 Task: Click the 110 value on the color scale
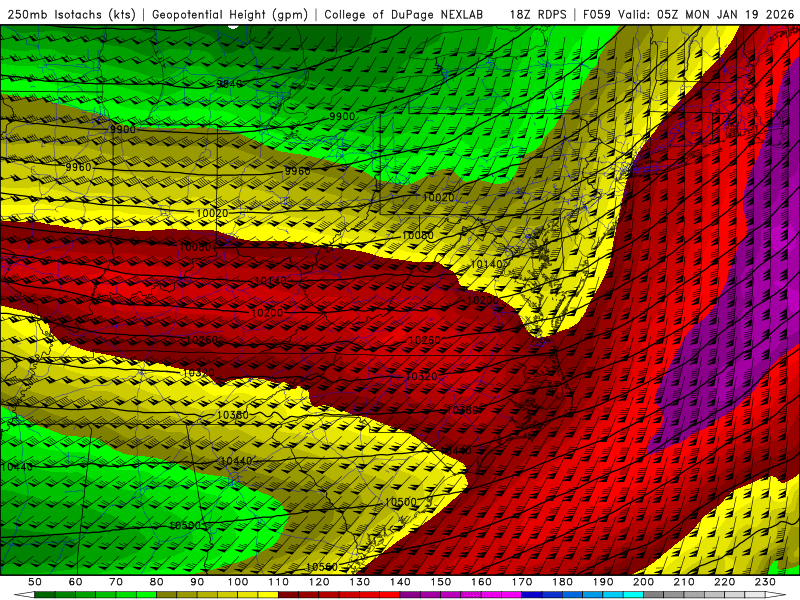click(x=279, y=582)
